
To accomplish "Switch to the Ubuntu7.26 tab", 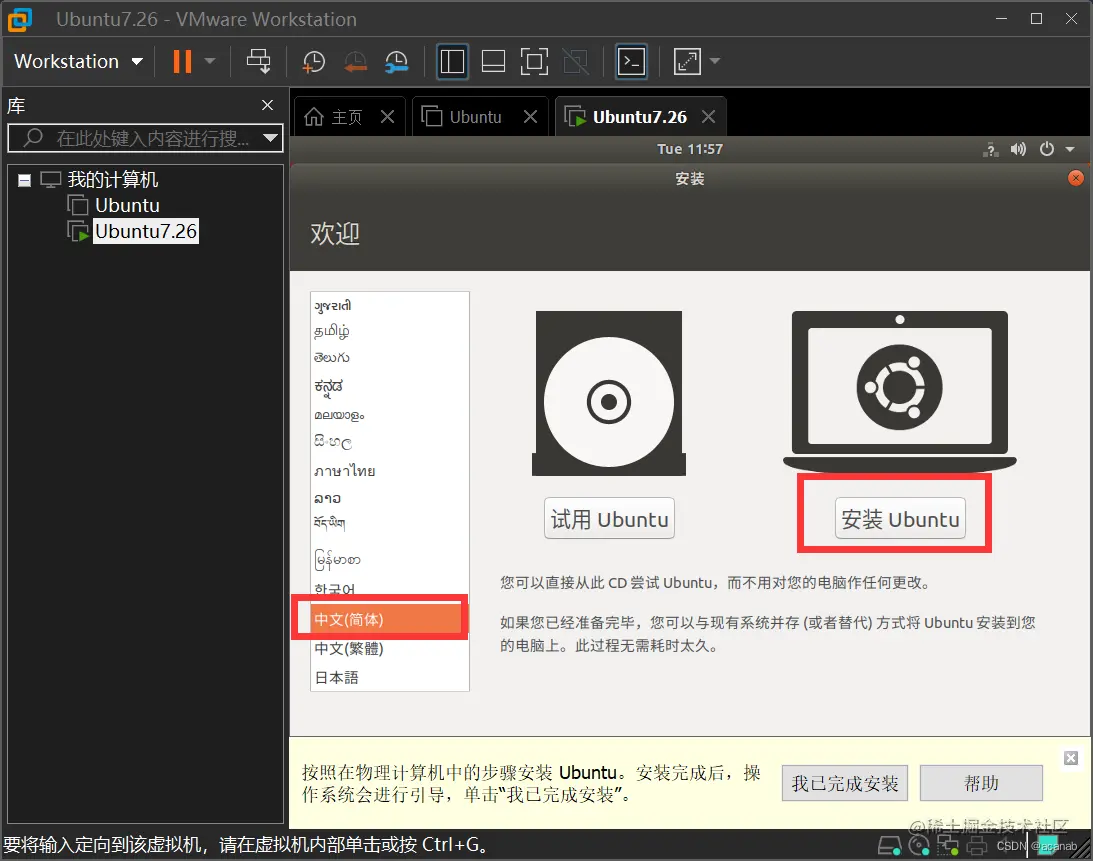I will point(626,116).
